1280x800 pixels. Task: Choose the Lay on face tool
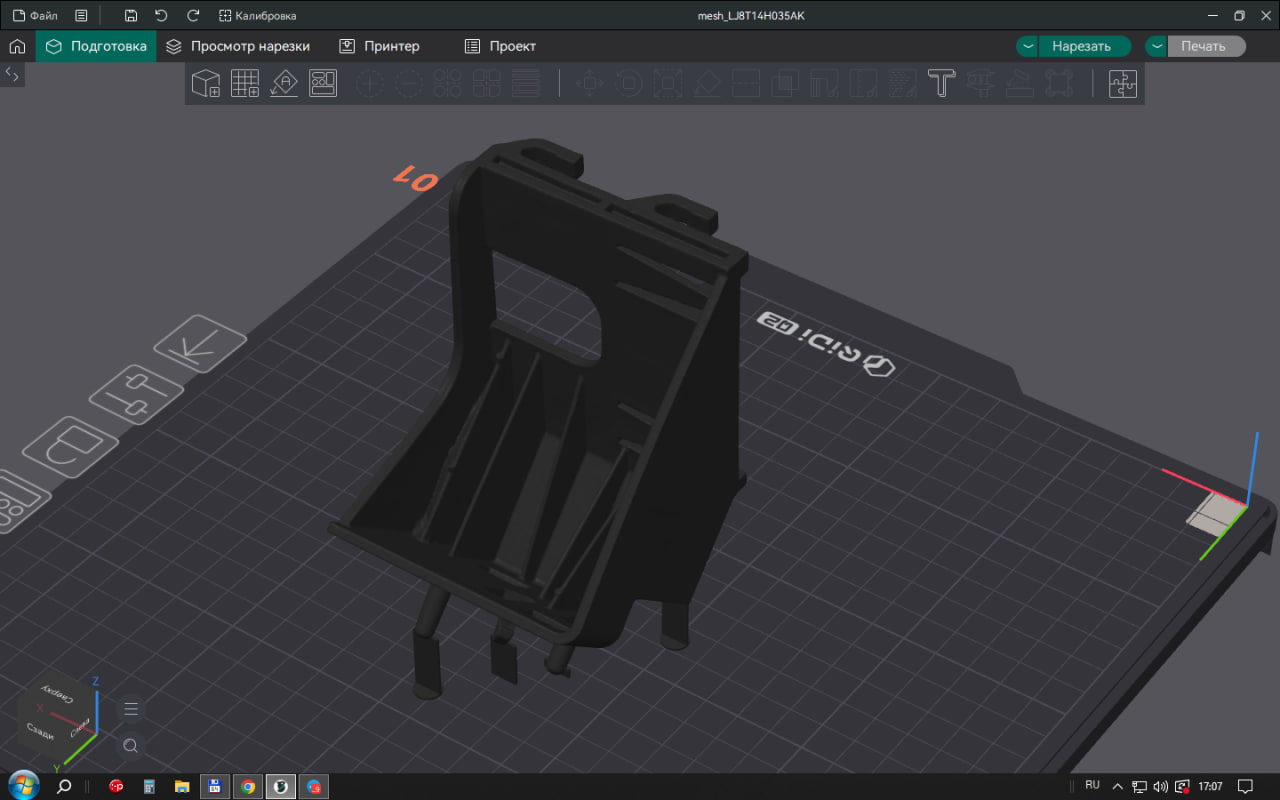pos(707,83)
